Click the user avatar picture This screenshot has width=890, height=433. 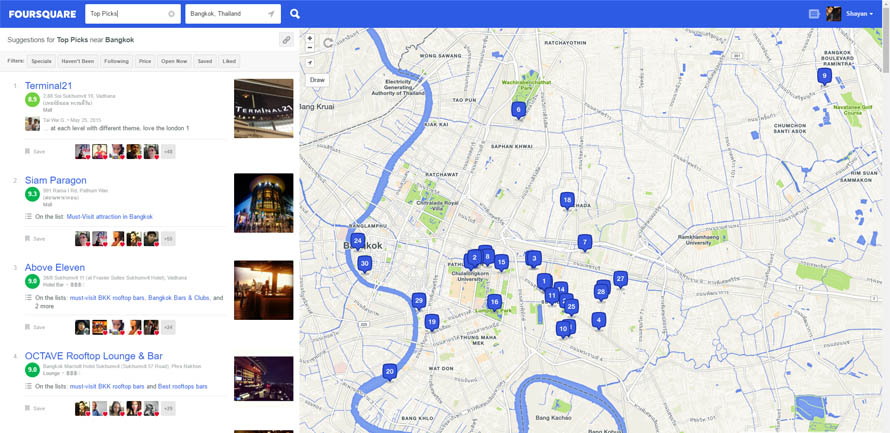click(x=833, y=14)
